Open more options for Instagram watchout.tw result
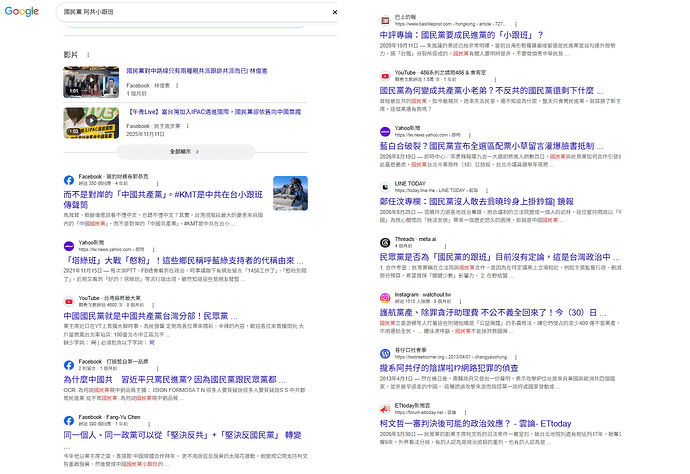The height and width of the screenshot is (474, 690). point(460,301)
